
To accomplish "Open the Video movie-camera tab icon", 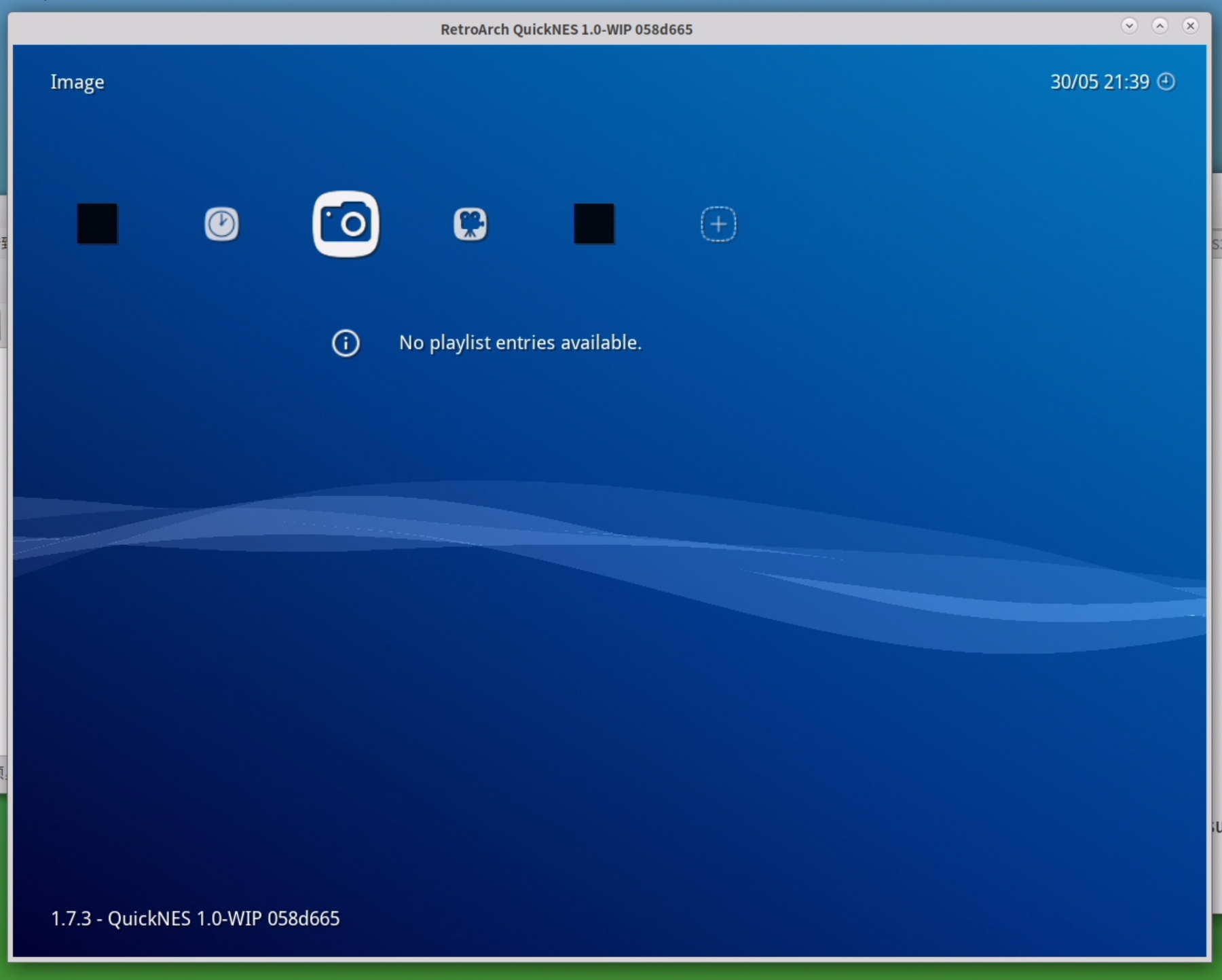I will [x=470, y=224].
